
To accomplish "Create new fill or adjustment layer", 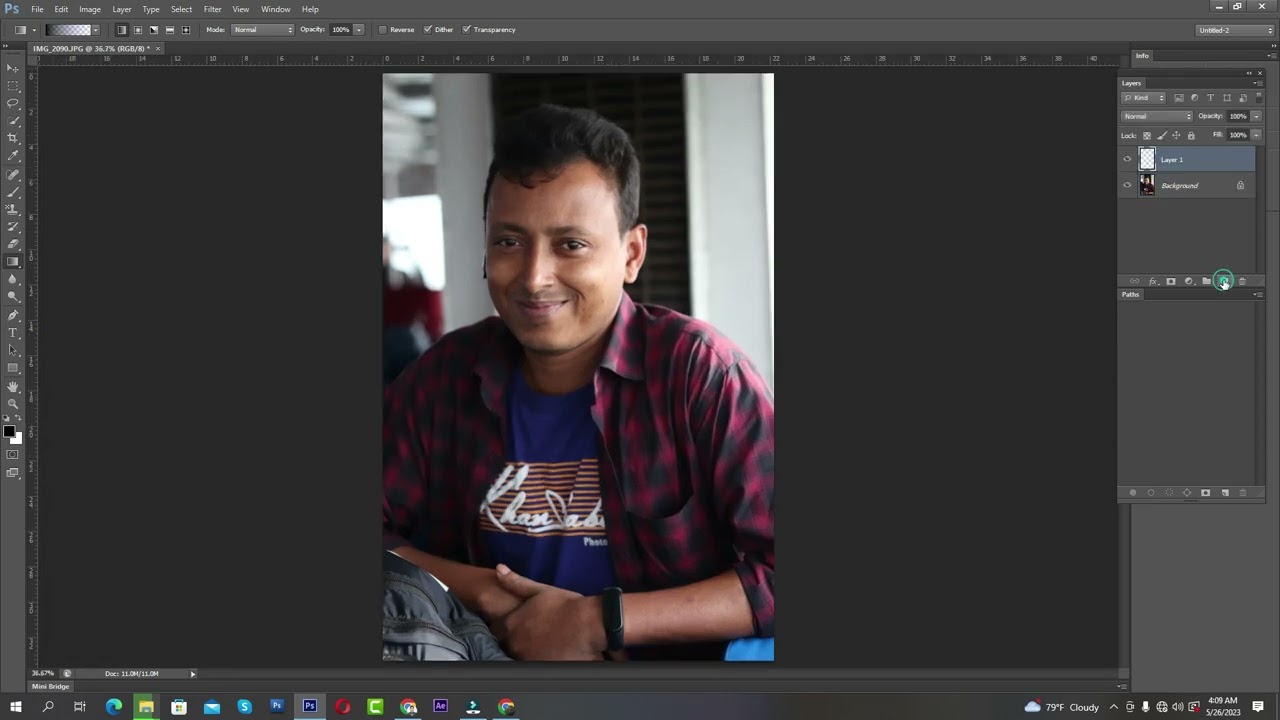I will point(1189,281).
